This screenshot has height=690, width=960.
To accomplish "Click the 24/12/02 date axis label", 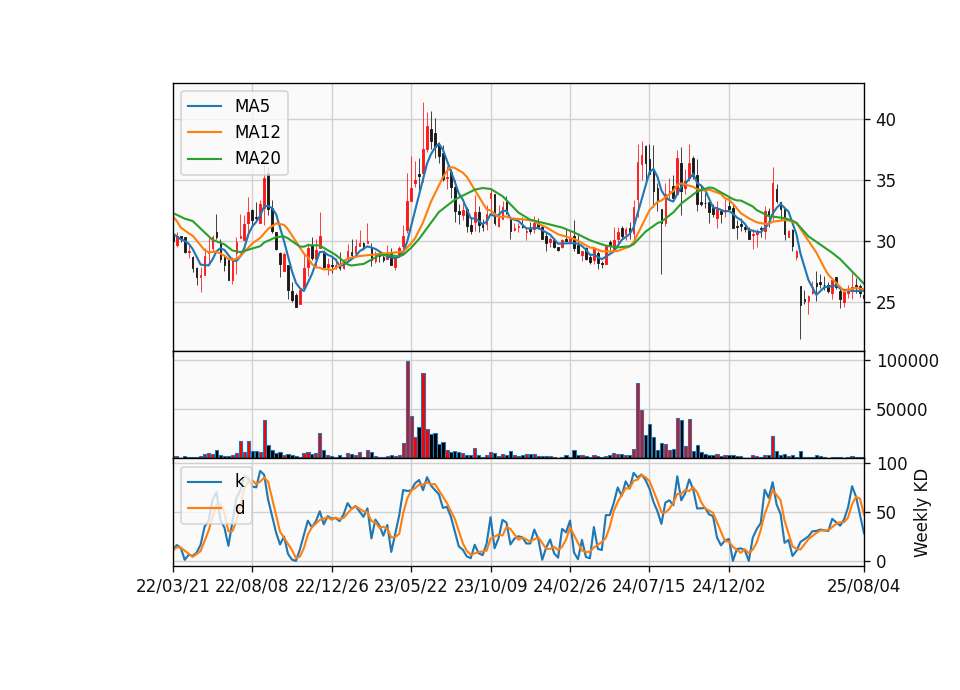I will point(729,586).
